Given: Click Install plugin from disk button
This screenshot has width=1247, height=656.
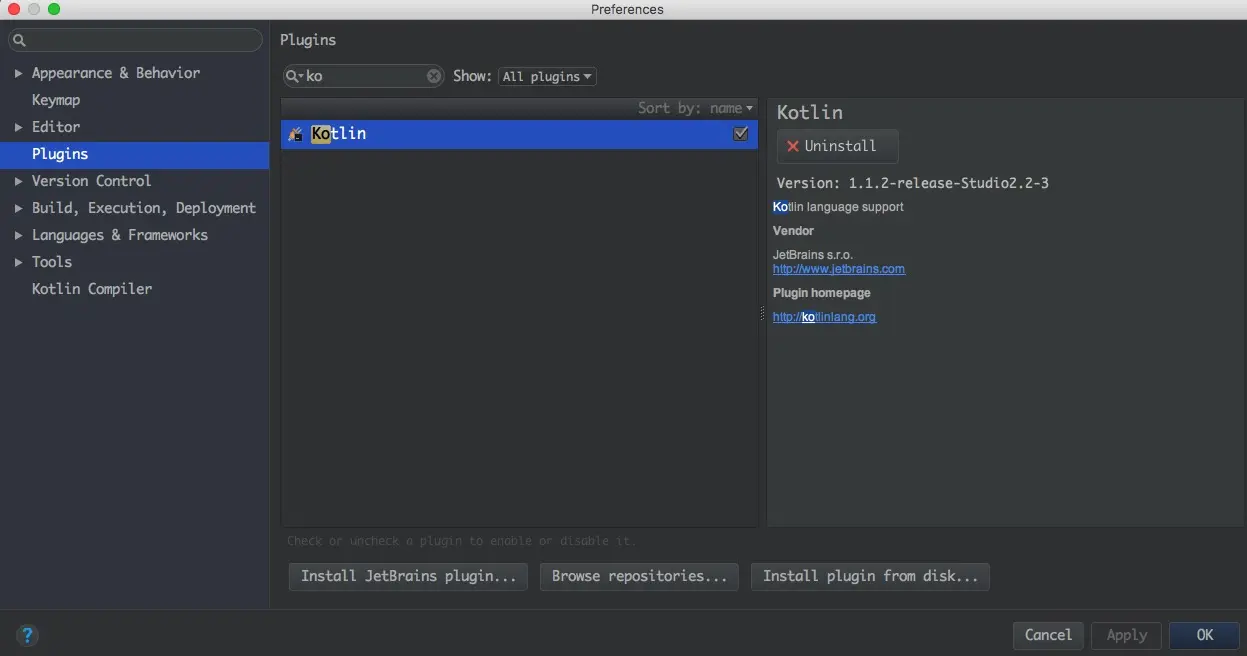Looking at the screenshot, I should coord(870,577).
